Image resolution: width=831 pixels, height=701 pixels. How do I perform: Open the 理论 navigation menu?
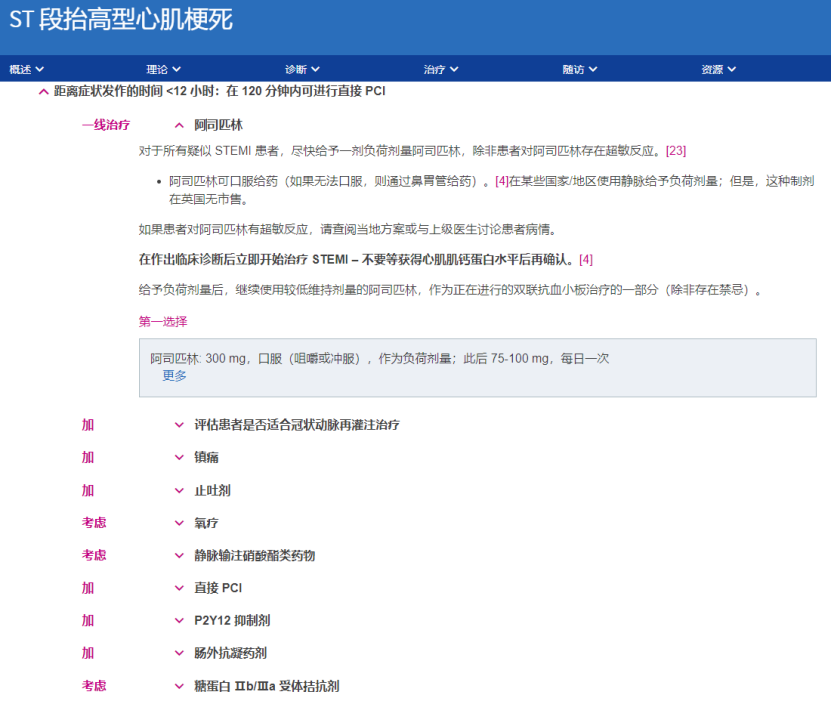click(x=164, y=69)
